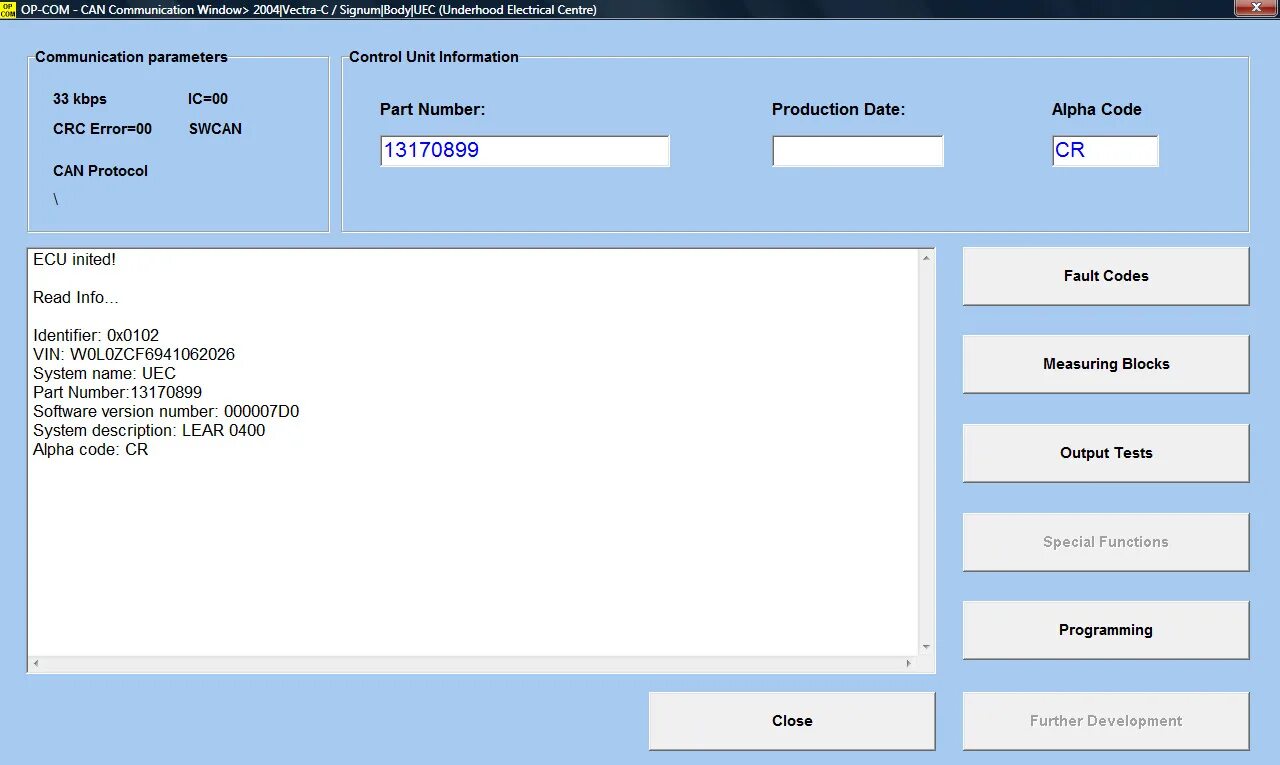
Task: Click the 'Production Date:' label
Action: point(838,110)
